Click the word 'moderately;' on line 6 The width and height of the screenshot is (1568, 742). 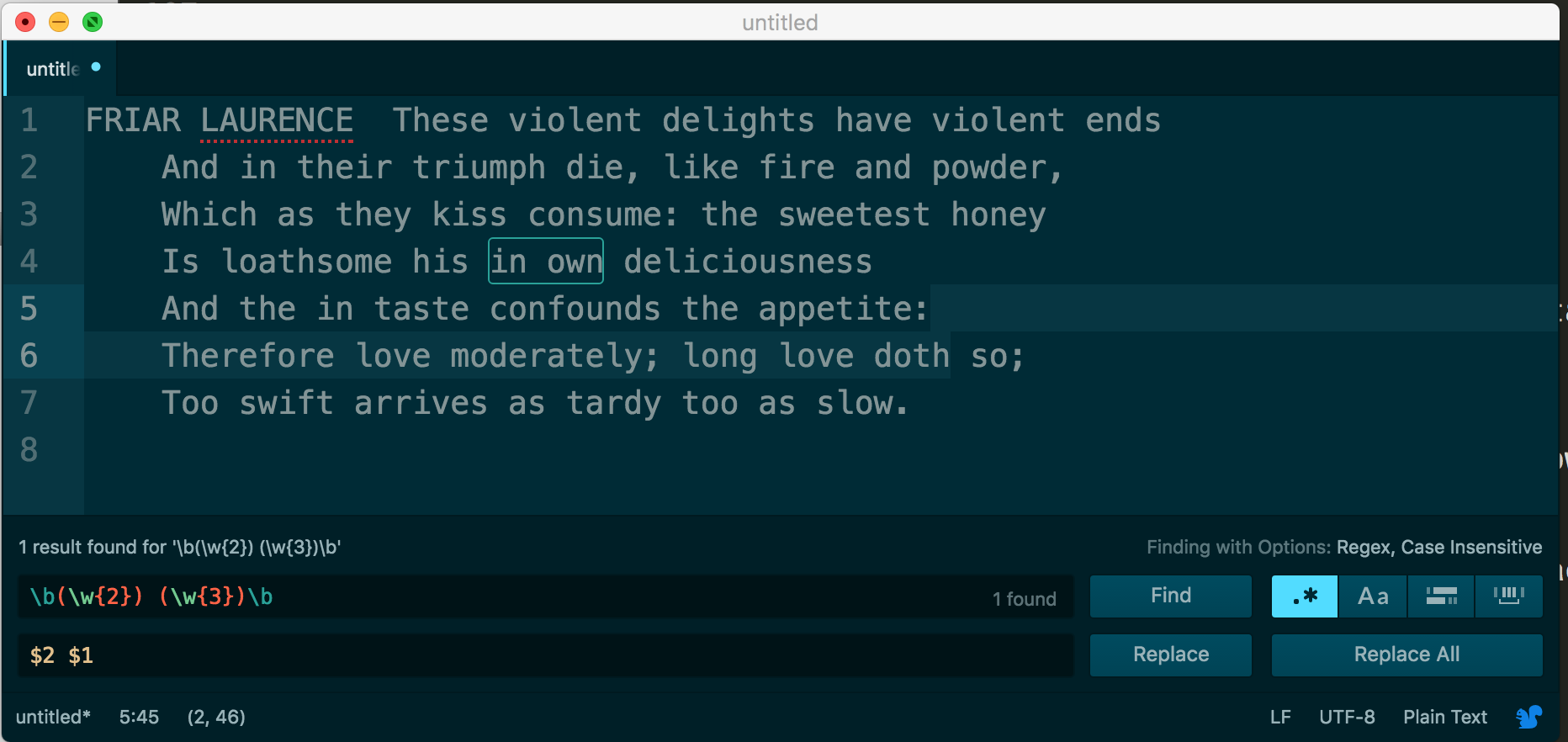tap(554, 356)
